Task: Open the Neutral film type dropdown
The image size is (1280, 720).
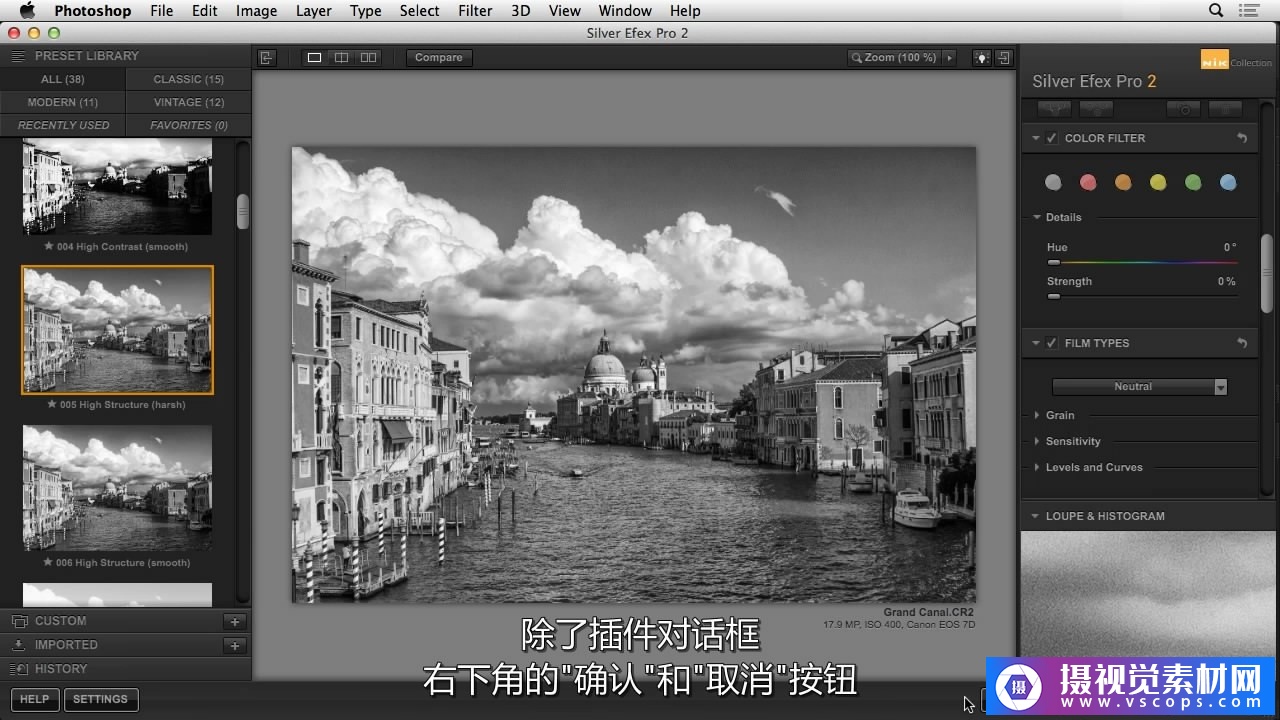Action: tap(1139, 387)
